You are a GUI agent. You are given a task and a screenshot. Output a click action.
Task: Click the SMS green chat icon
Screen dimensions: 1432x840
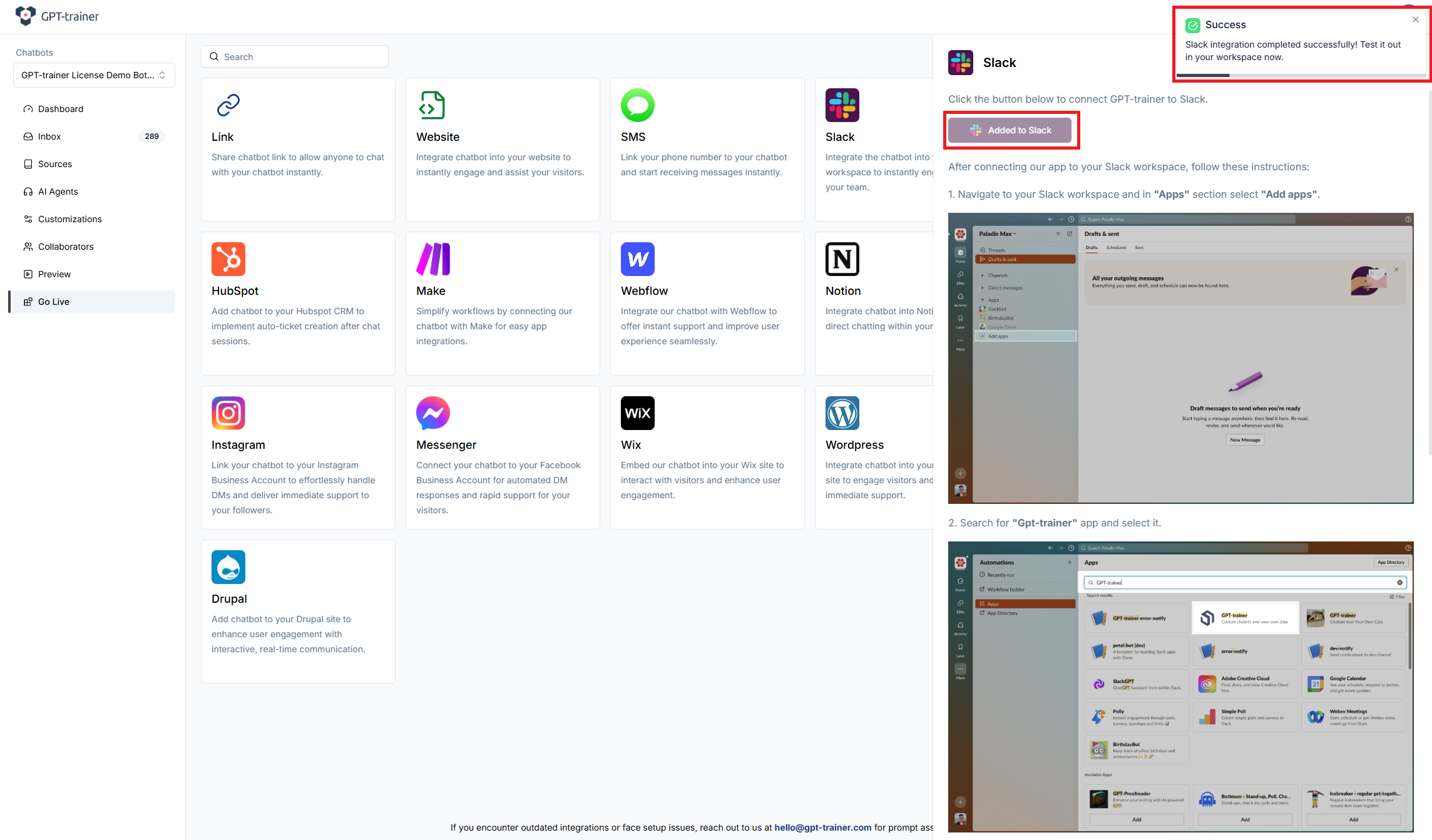pyautogui.click(x=637, y=105)
